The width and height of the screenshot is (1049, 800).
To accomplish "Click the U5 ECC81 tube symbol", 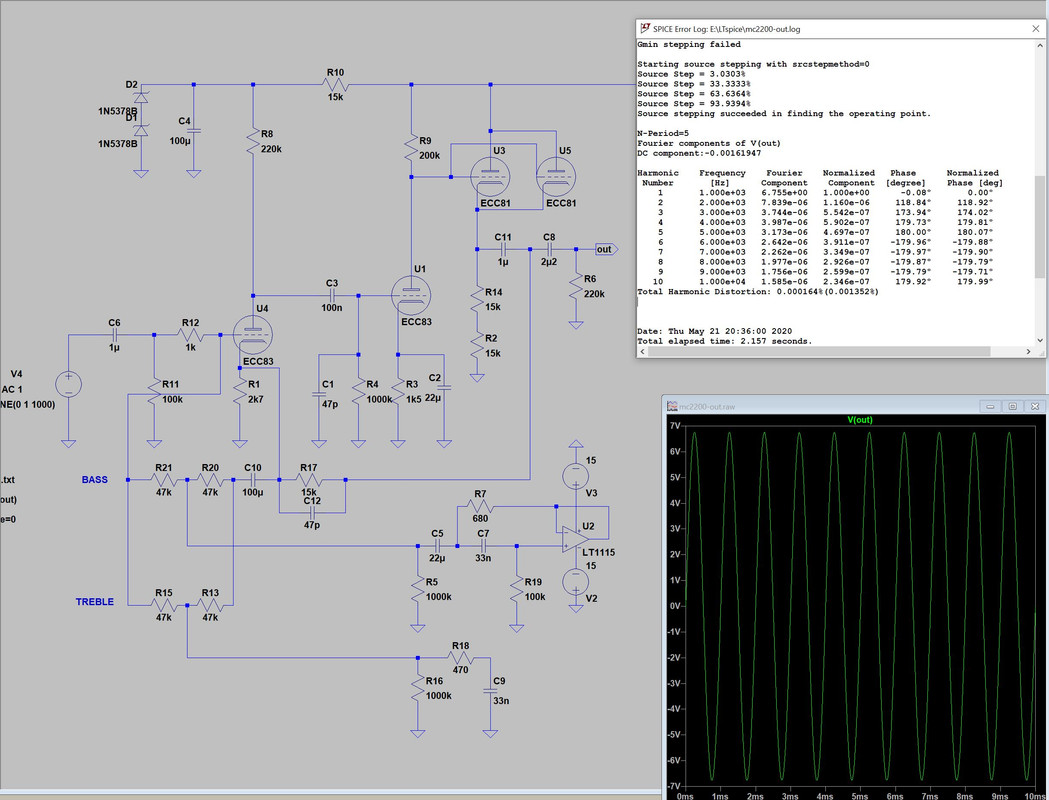I will tap(556, 177).
